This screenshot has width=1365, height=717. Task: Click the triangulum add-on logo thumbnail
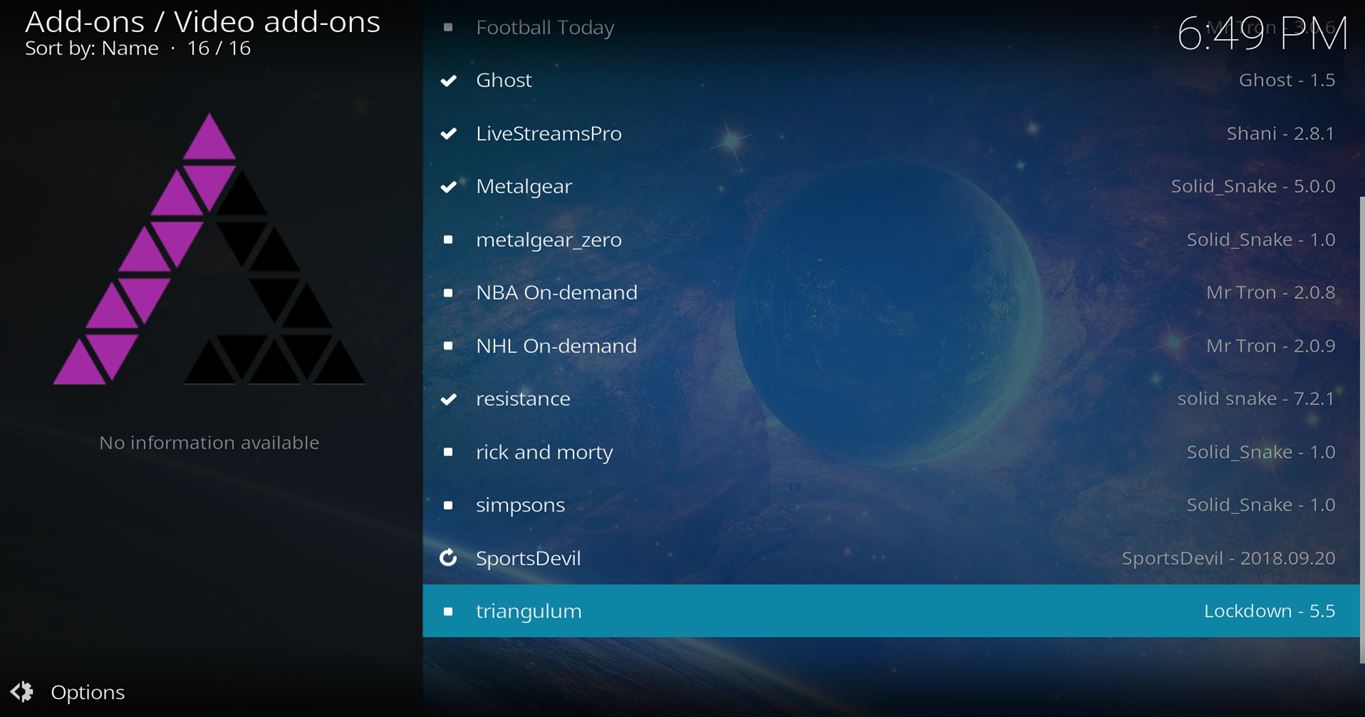tap(209, 250)
